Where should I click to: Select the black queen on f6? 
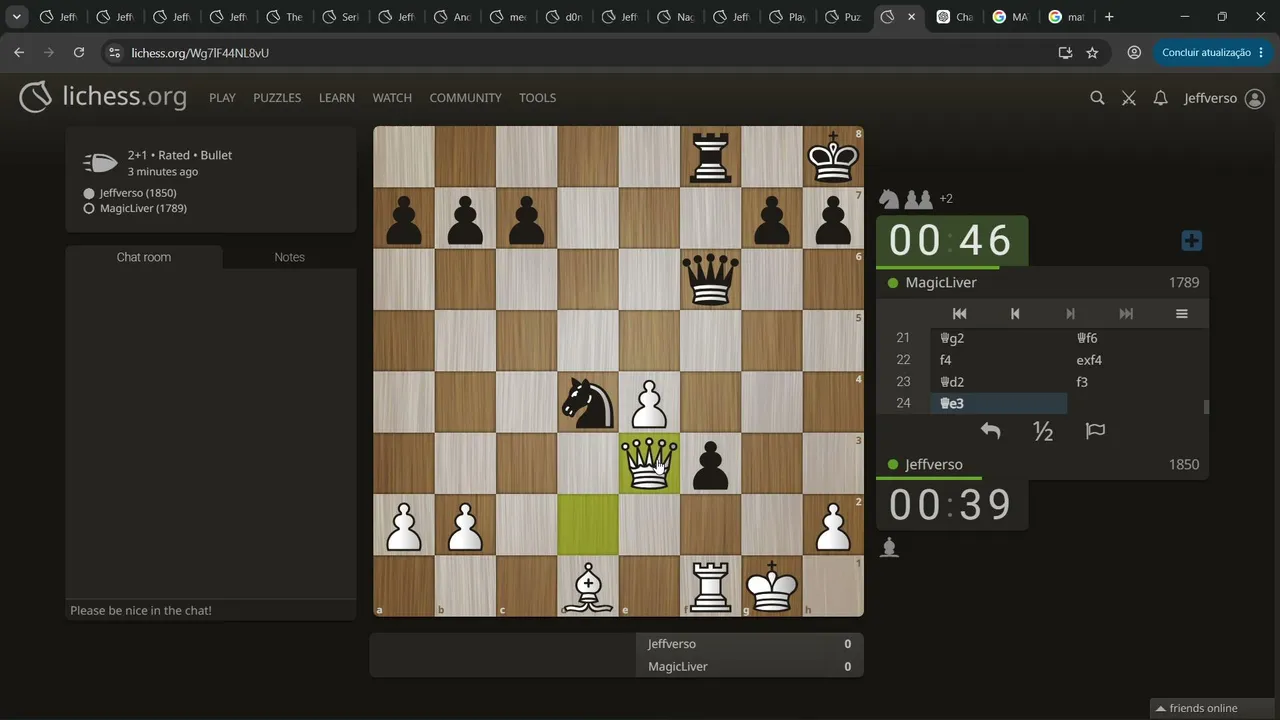tap(710, 279)
